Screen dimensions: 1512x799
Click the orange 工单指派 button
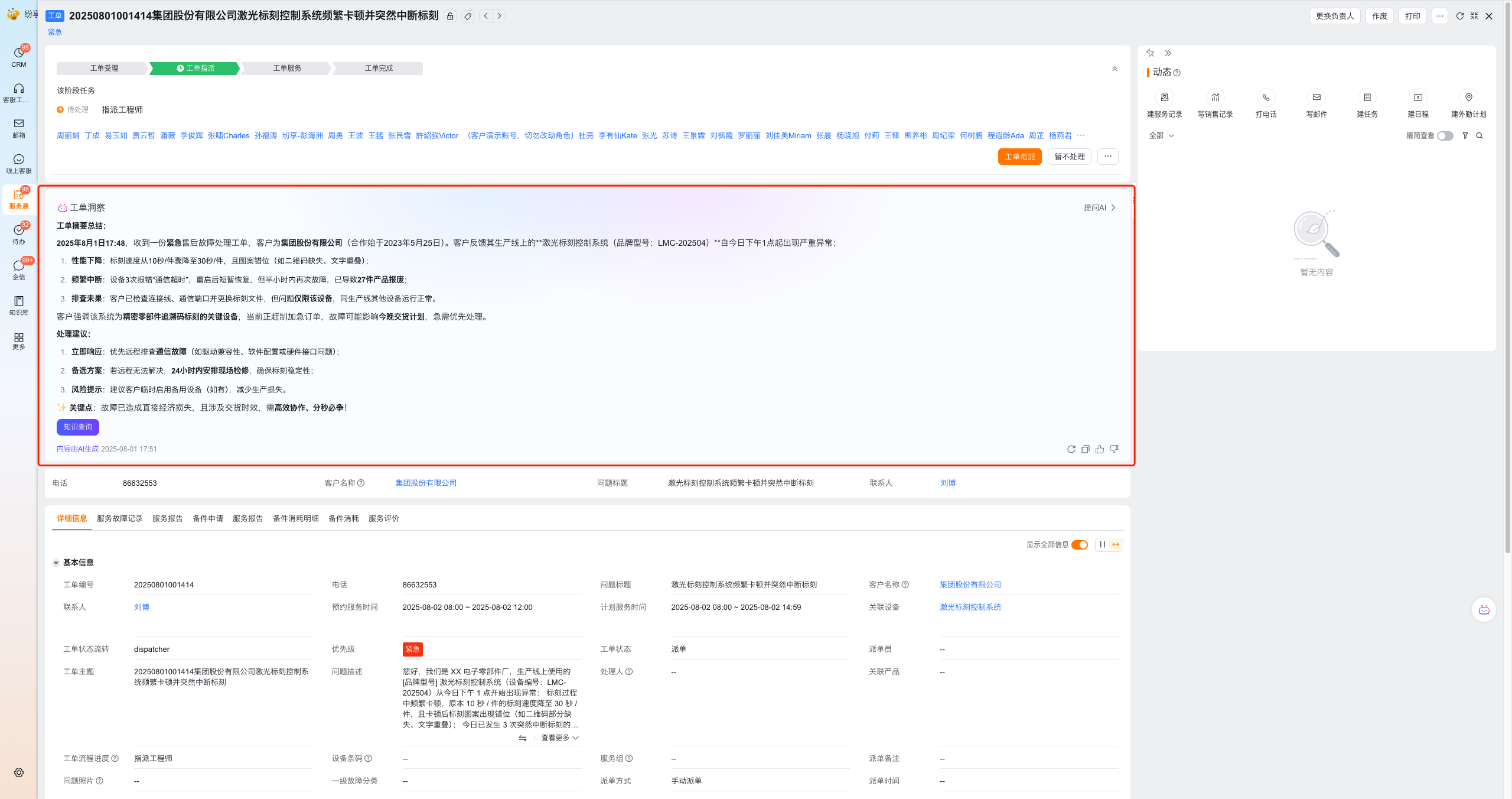pos(1019,157)
